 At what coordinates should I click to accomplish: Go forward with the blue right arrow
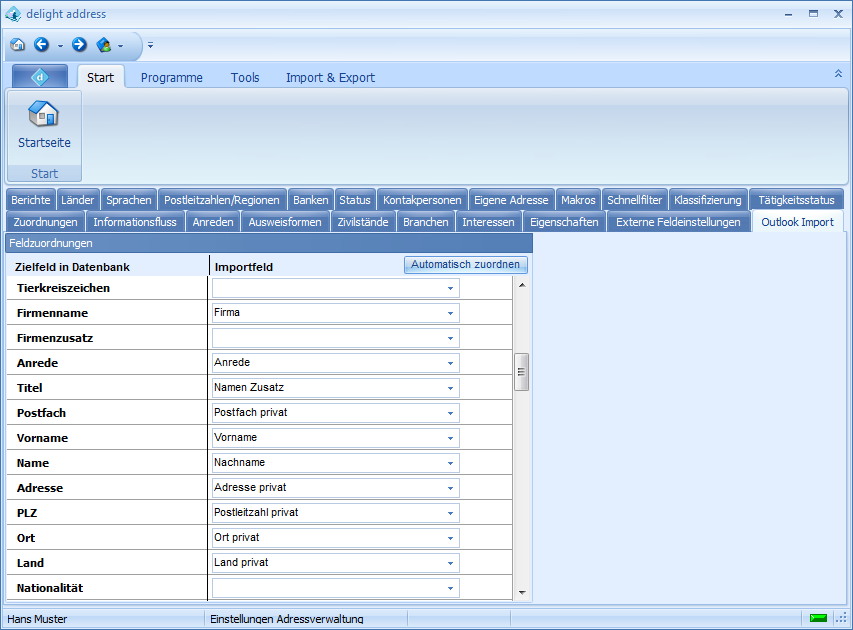pyautogui.click(x=79, y=45)
